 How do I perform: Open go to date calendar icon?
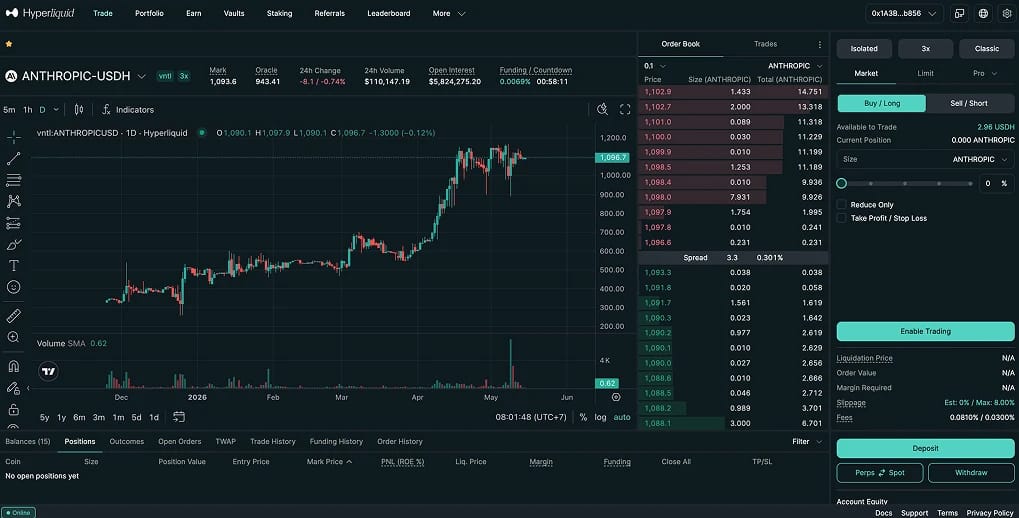(x=179, y=417)
